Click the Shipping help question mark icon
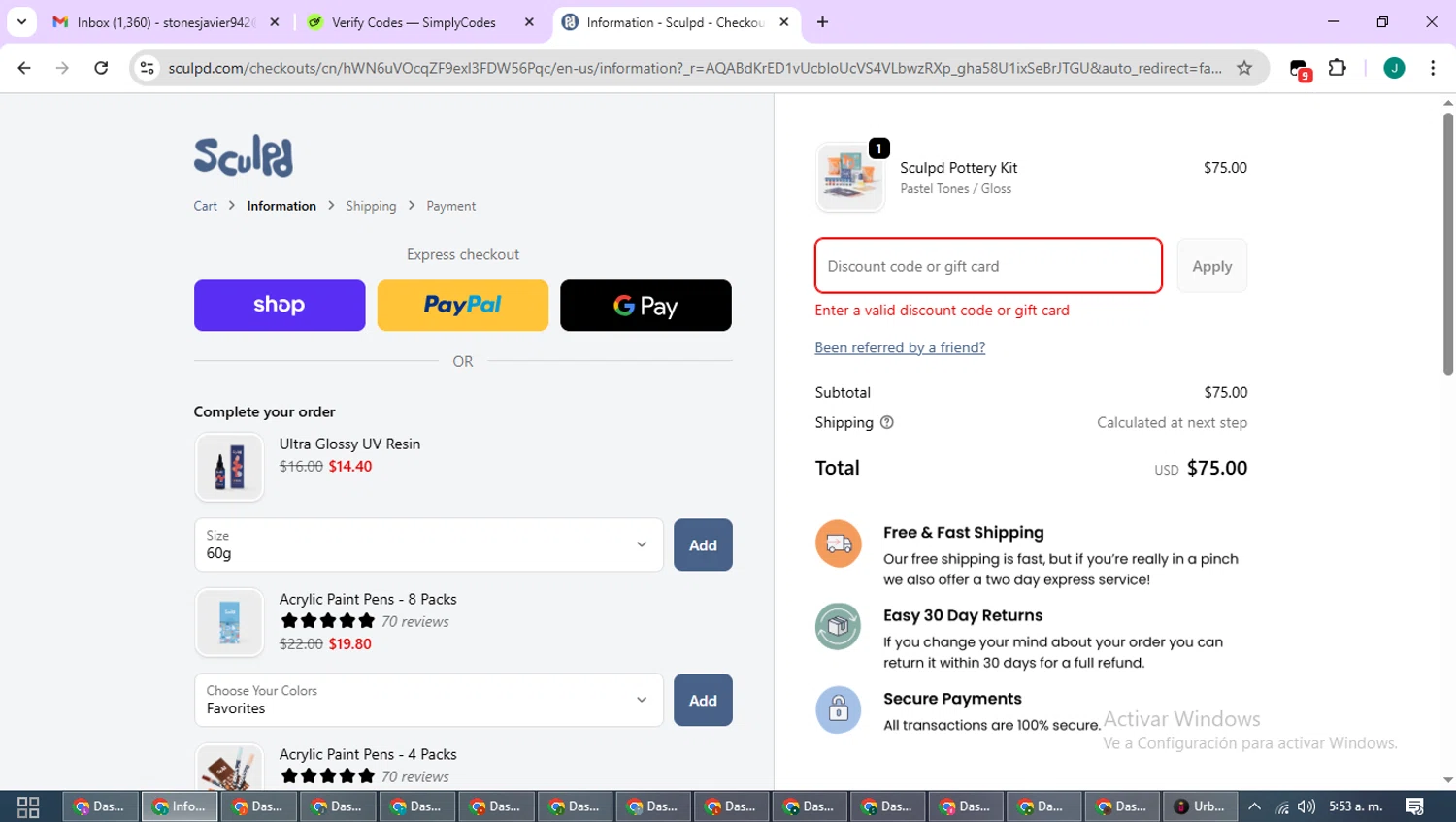Screen dimensions: 1456x822 (886, 422)
